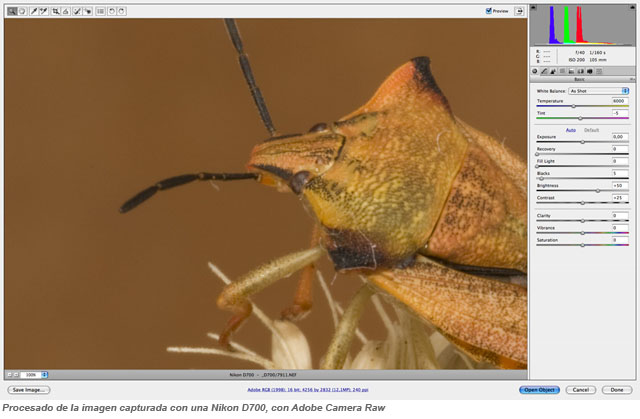Select the Straighten tool
Screen dimensions: 640x419
(x=65, y=11)
